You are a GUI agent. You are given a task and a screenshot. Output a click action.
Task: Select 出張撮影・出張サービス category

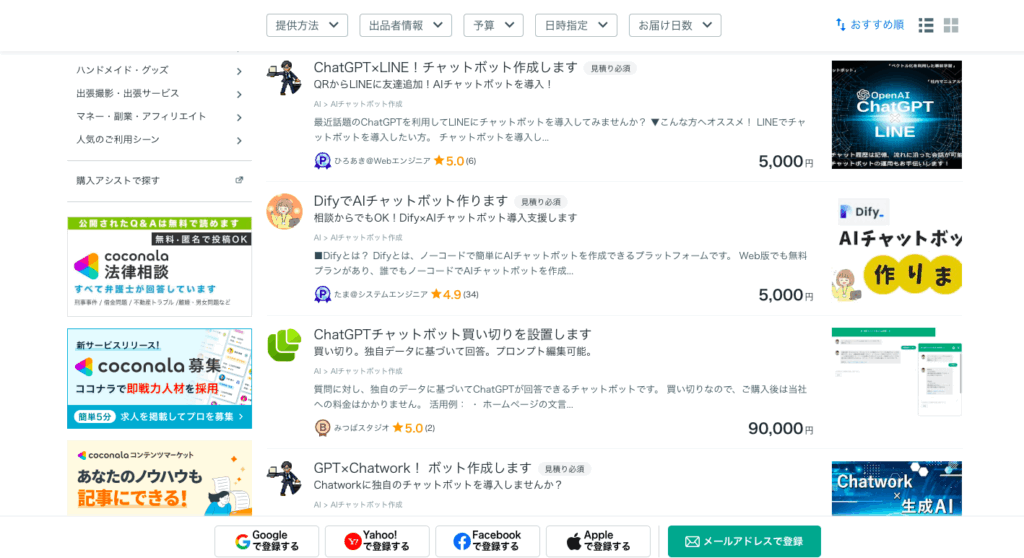click(x=127, y=93)
